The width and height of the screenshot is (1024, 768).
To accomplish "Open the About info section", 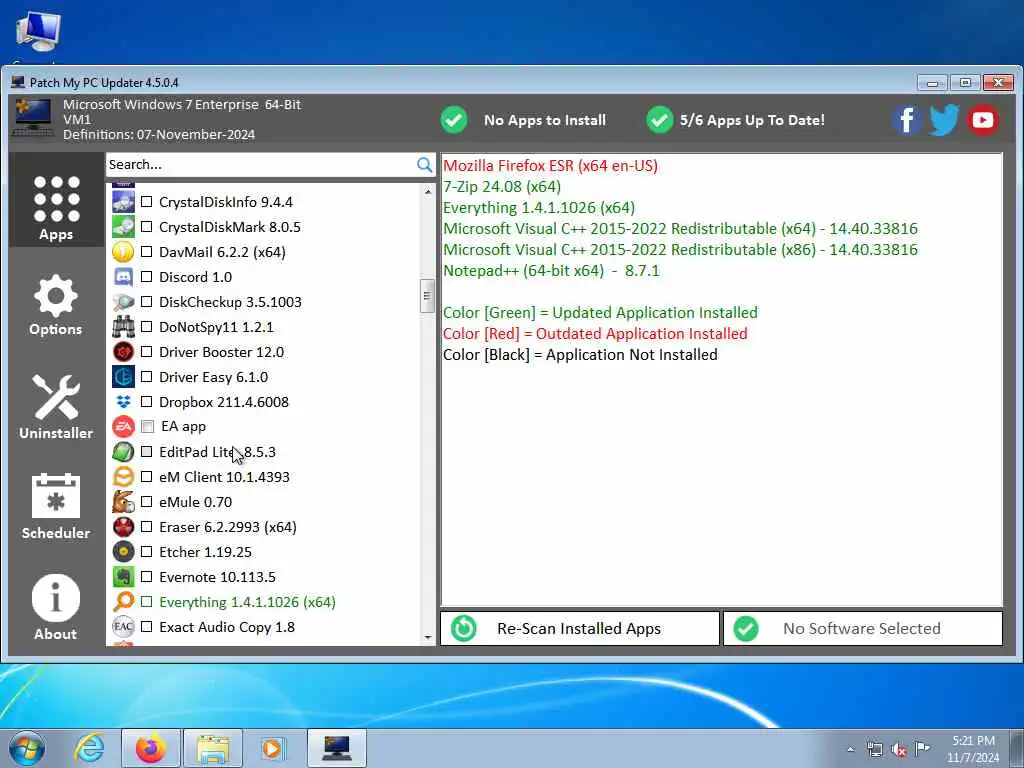I will point(56,607).
